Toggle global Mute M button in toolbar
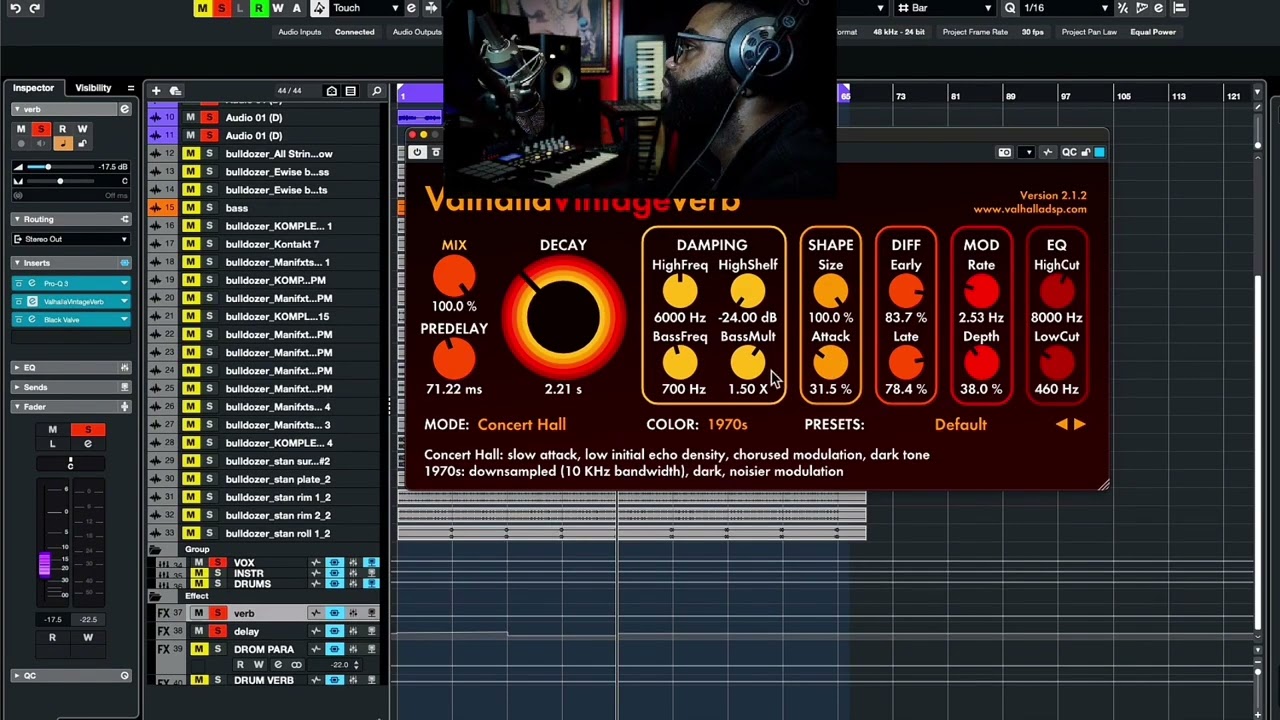1280x720 pixels. (202, 8)
